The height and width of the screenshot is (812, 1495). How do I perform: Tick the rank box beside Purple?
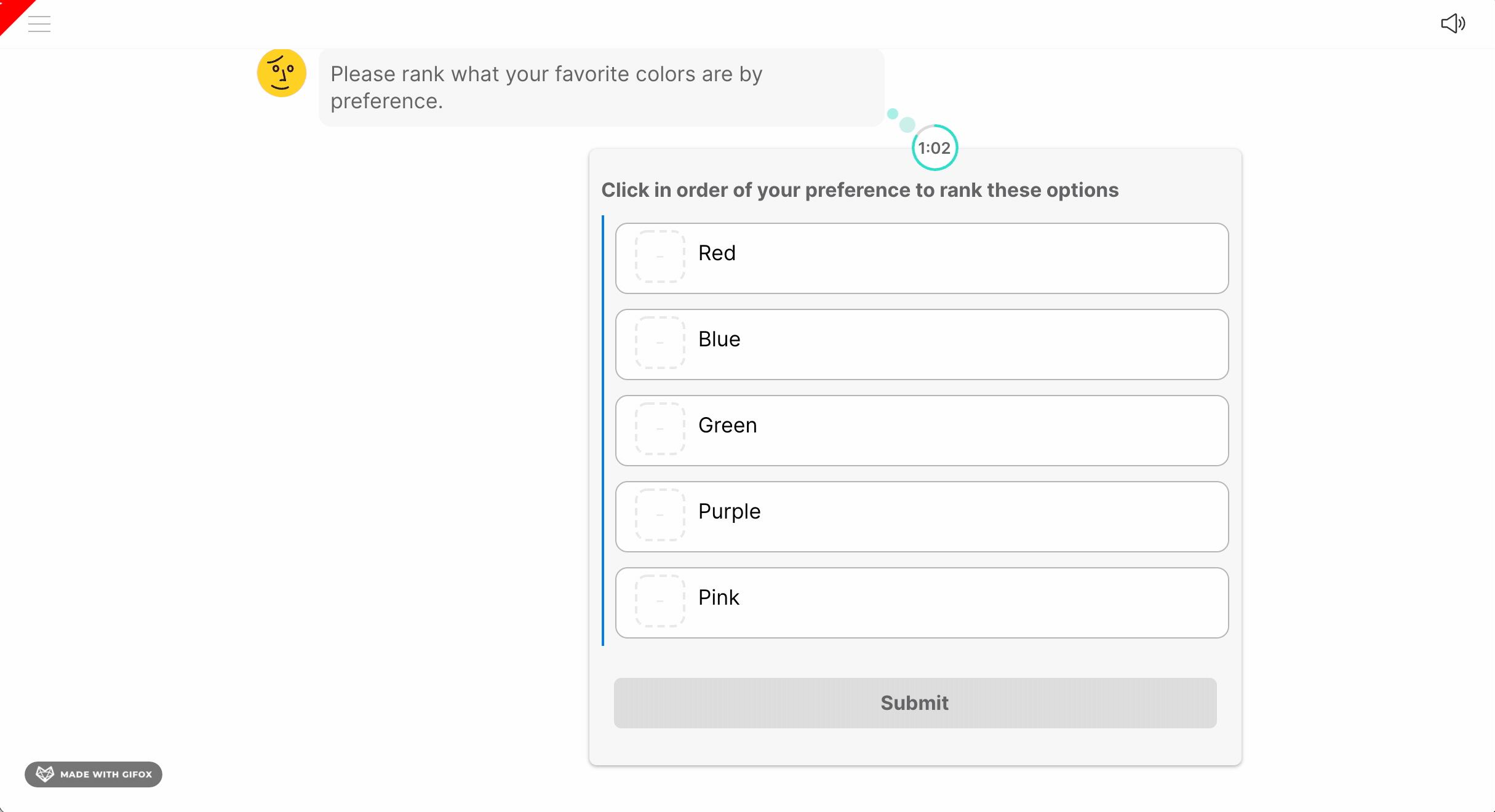pyautogui.click(x=660, y=515)
